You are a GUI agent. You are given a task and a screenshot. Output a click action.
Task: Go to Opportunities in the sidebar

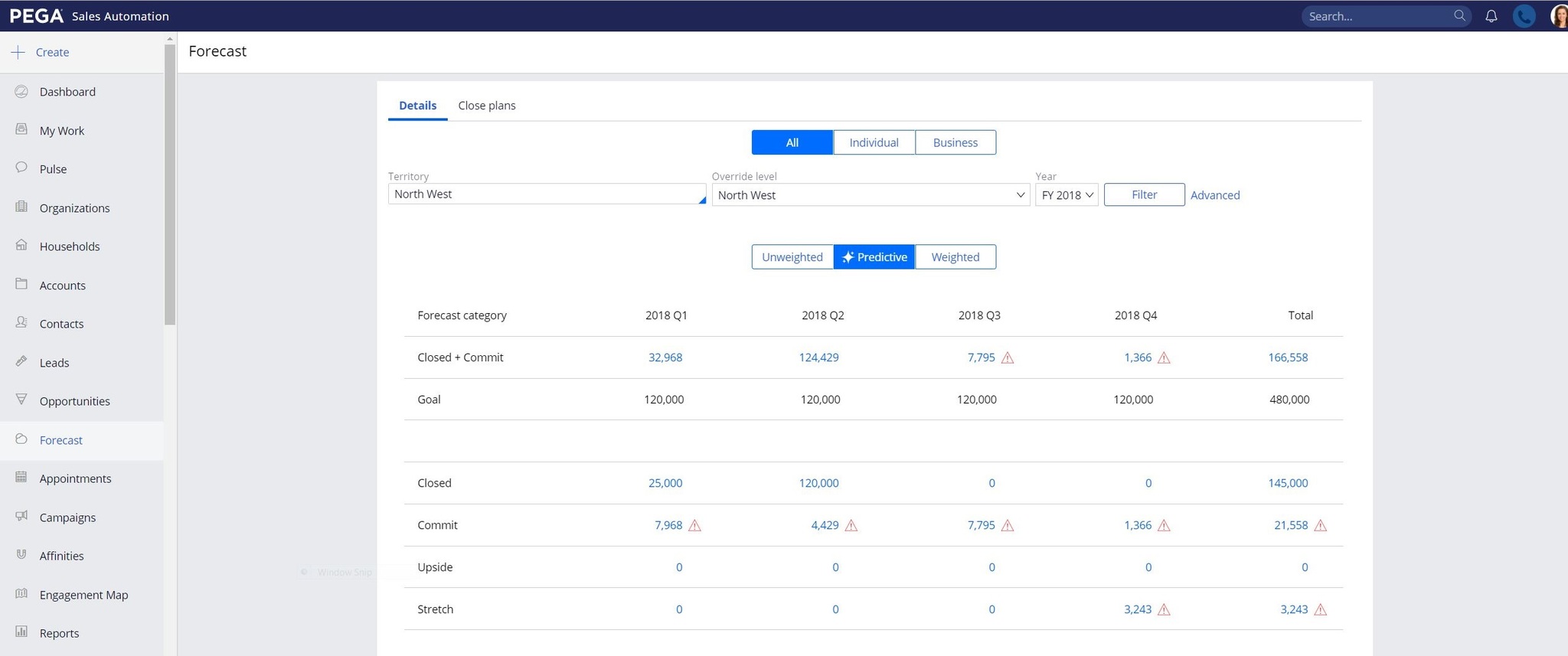coord(74,401)
